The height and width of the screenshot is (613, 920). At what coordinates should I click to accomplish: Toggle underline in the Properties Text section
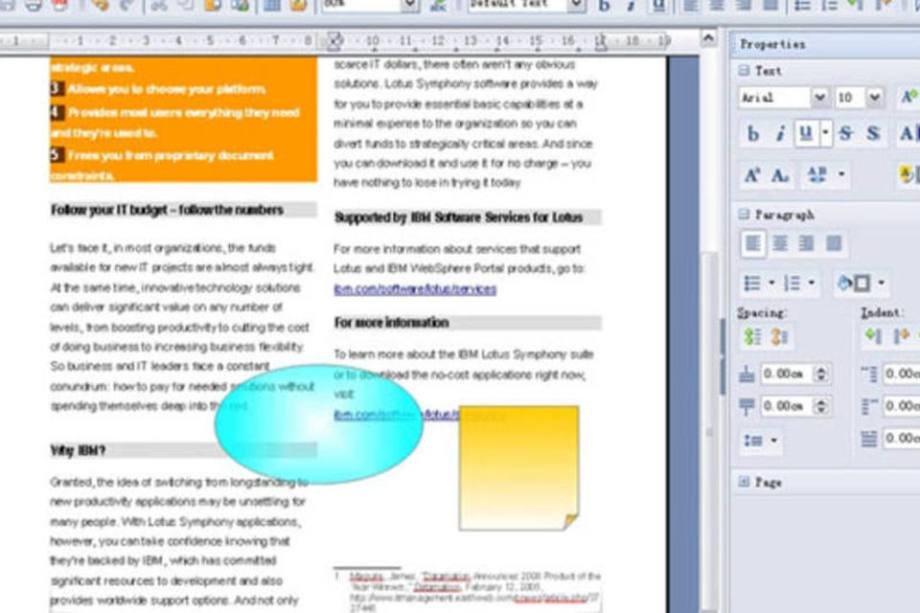click(806, 134)
